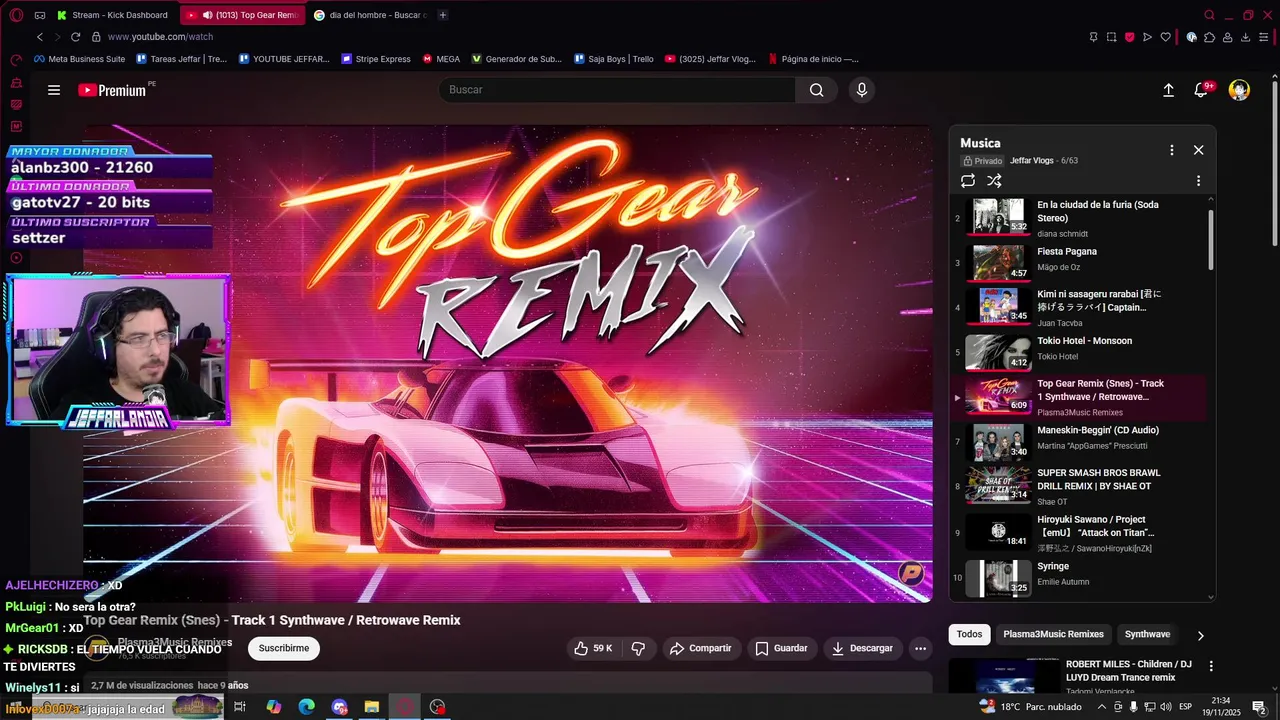Open options for Robert Miles Children video
Viewport: 1280px width, 720px height.
(x=1211, y=666)
